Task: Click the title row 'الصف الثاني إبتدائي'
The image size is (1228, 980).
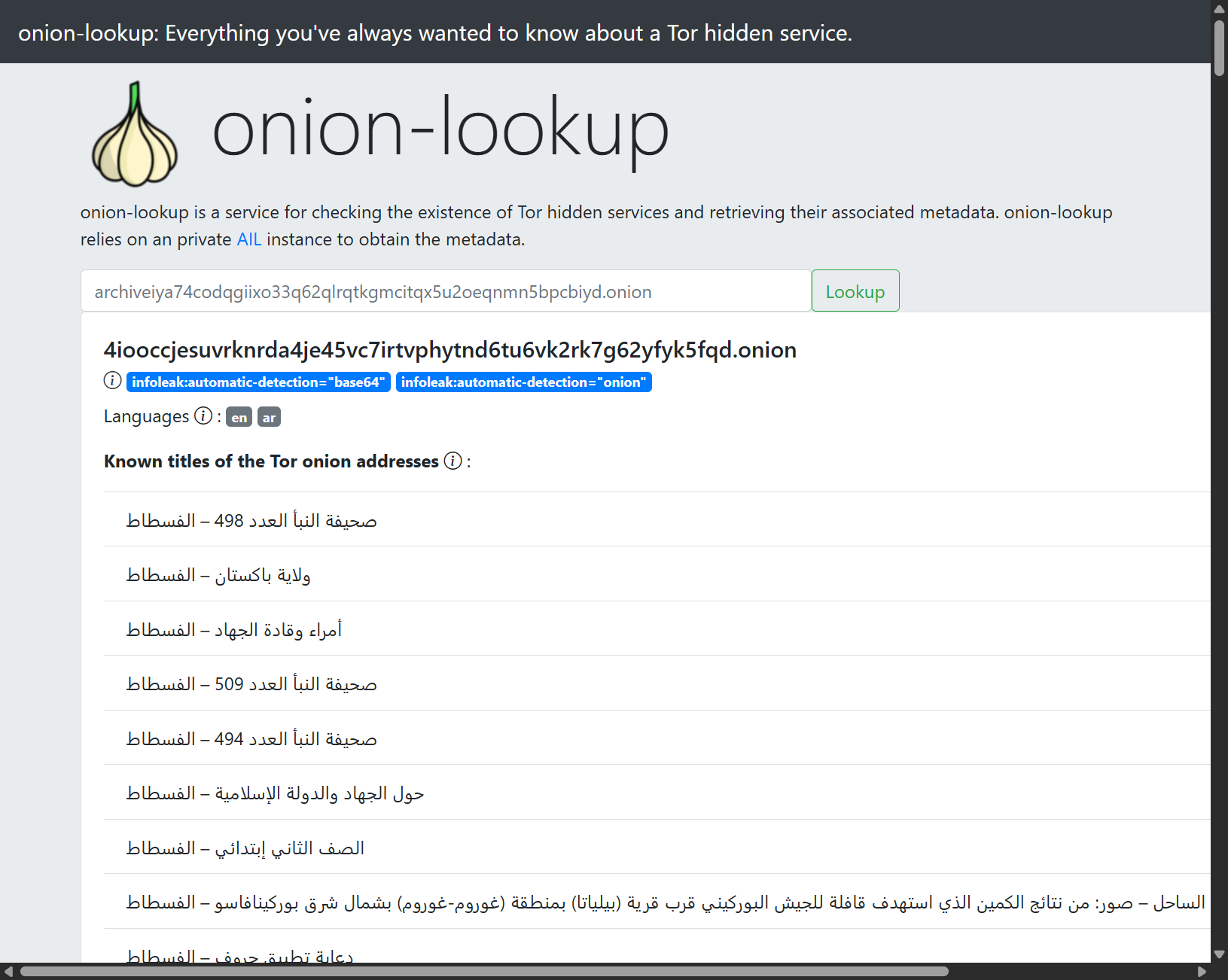Action: pos(657,847)
